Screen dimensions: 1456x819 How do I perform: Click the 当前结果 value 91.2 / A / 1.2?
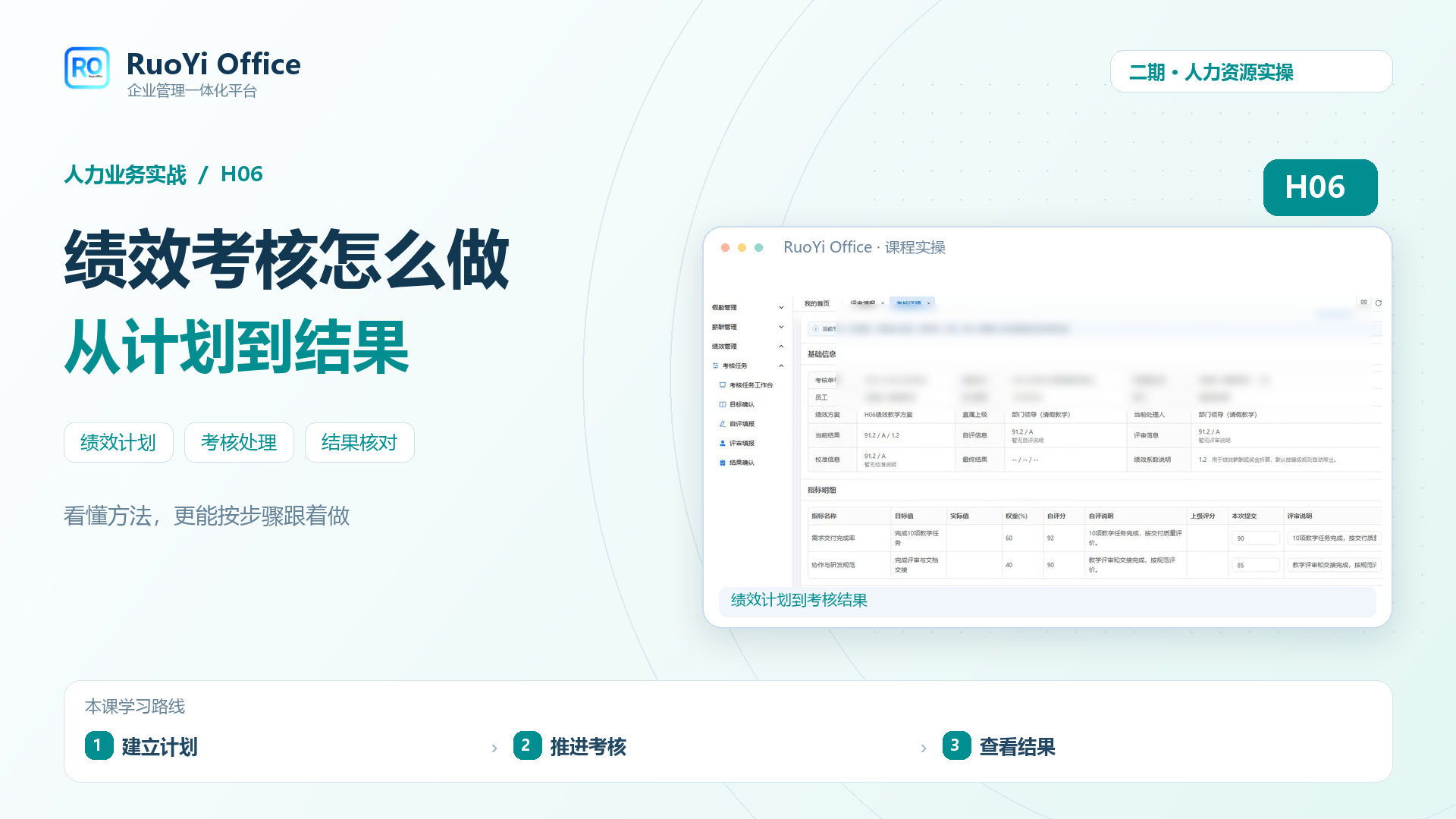(881, 435)
